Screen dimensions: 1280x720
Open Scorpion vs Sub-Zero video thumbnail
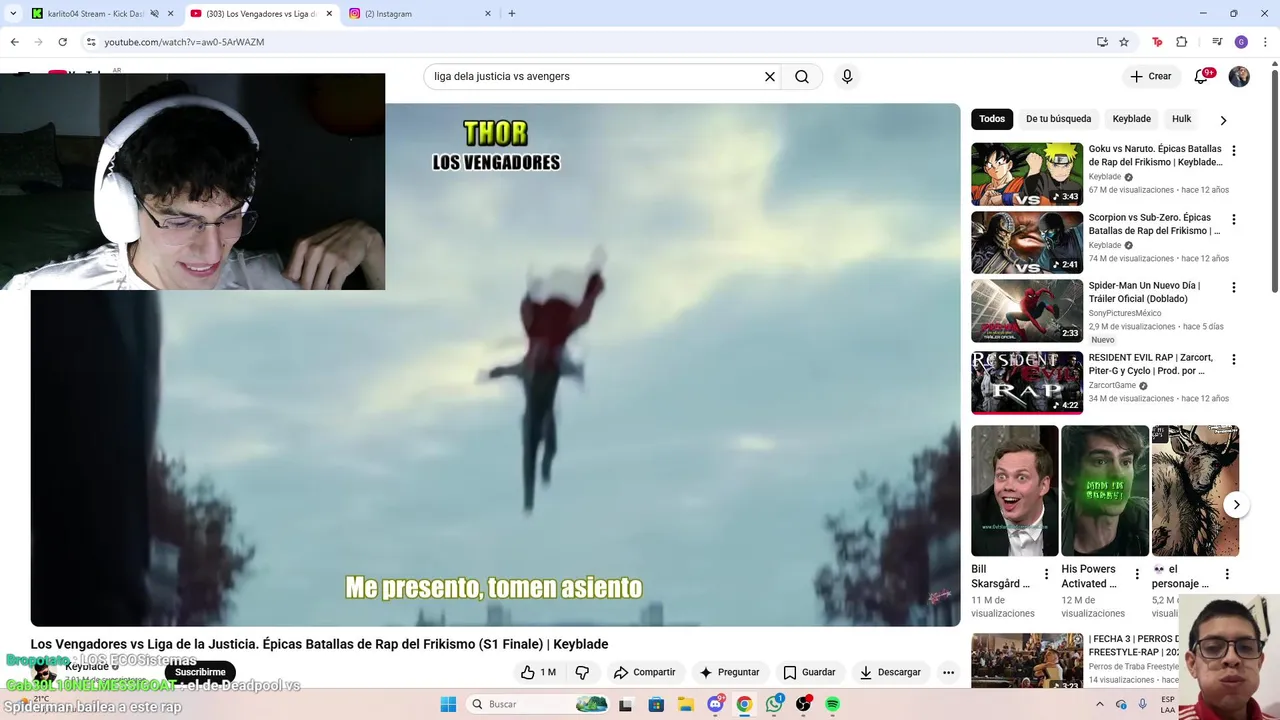point(1027,242)
